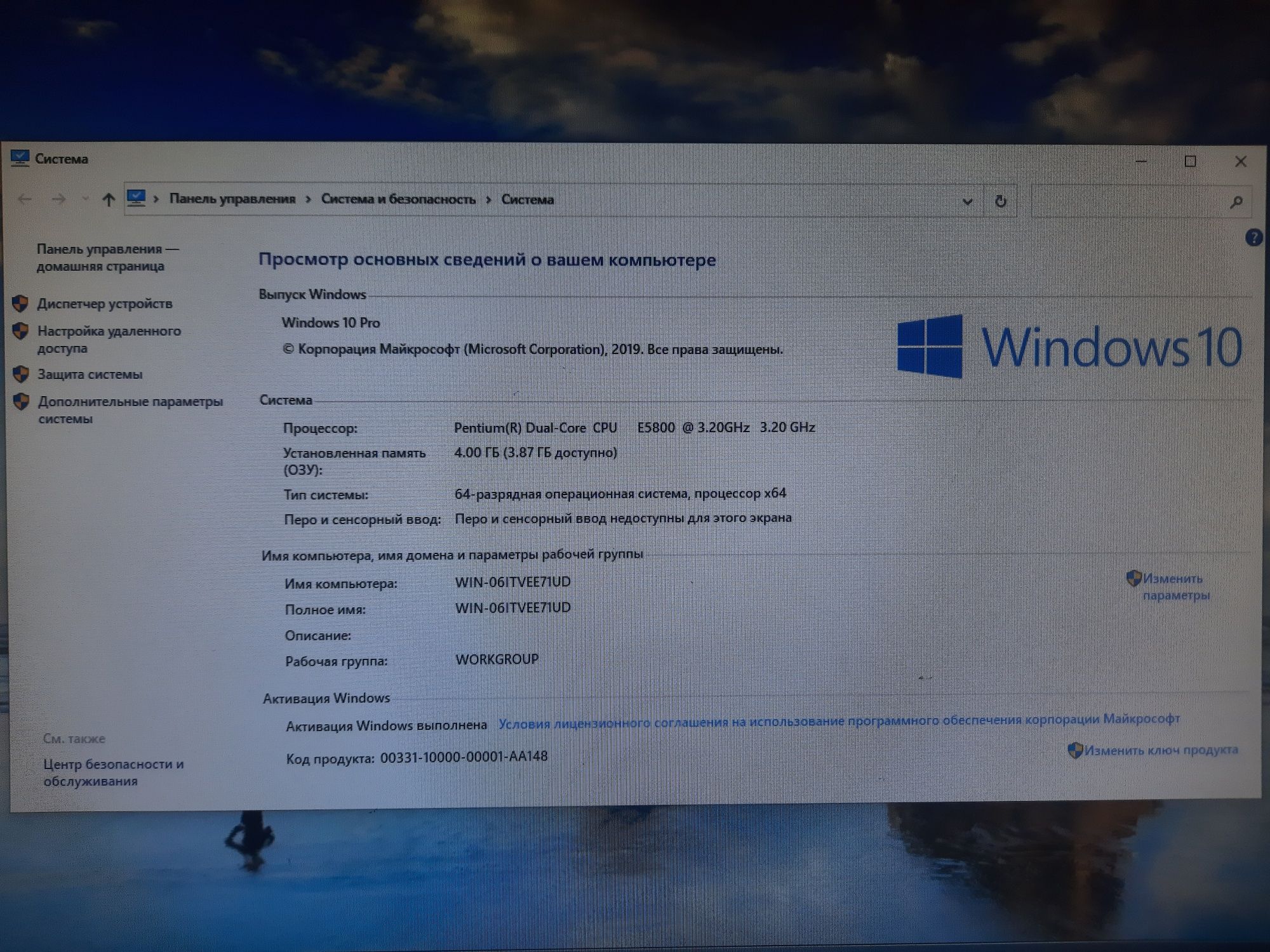
Task: Open the Панель управления breadcrumb
Action: coord(232,199)
